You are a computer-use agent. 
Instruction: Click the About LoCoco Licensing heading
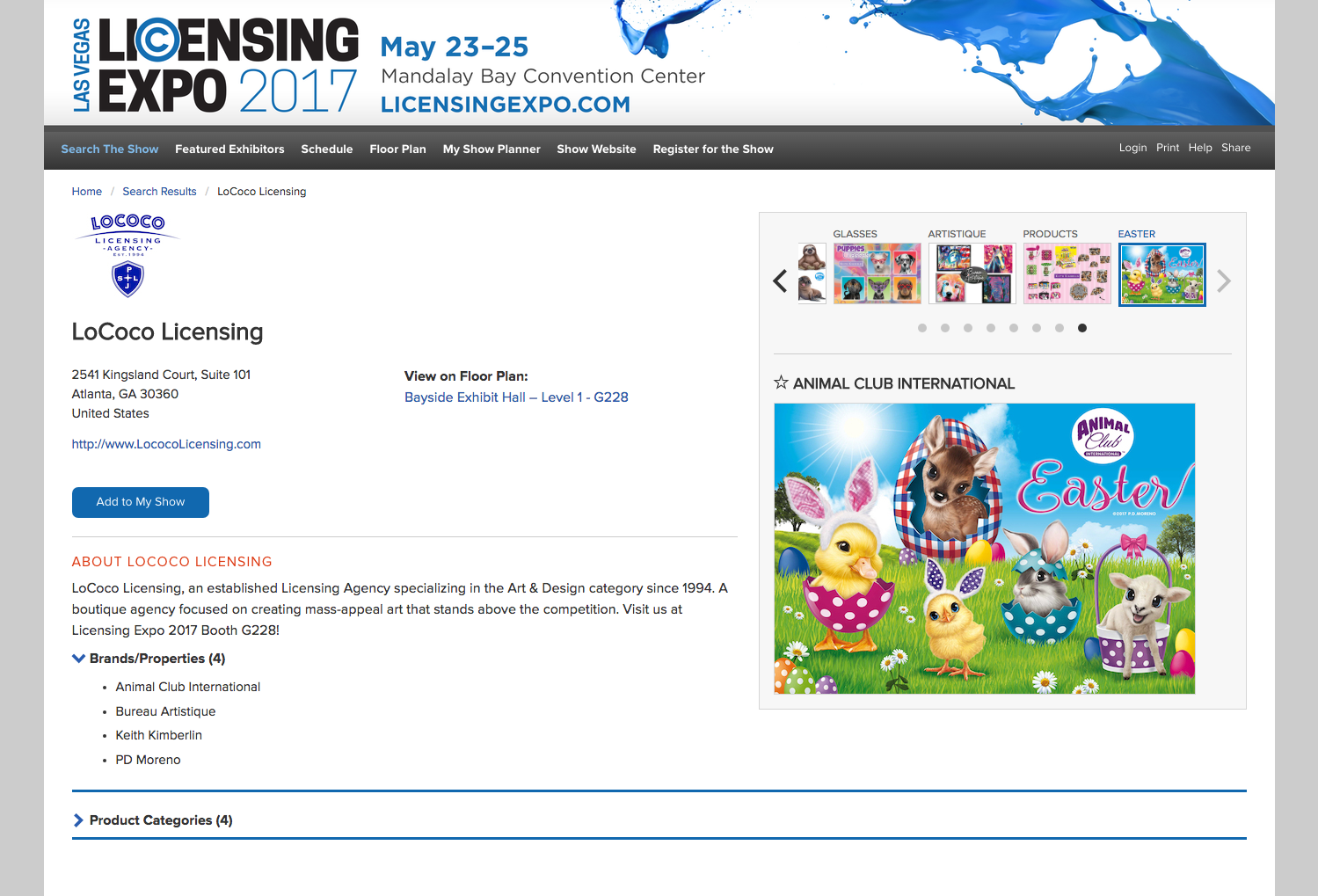click(172, 562)
